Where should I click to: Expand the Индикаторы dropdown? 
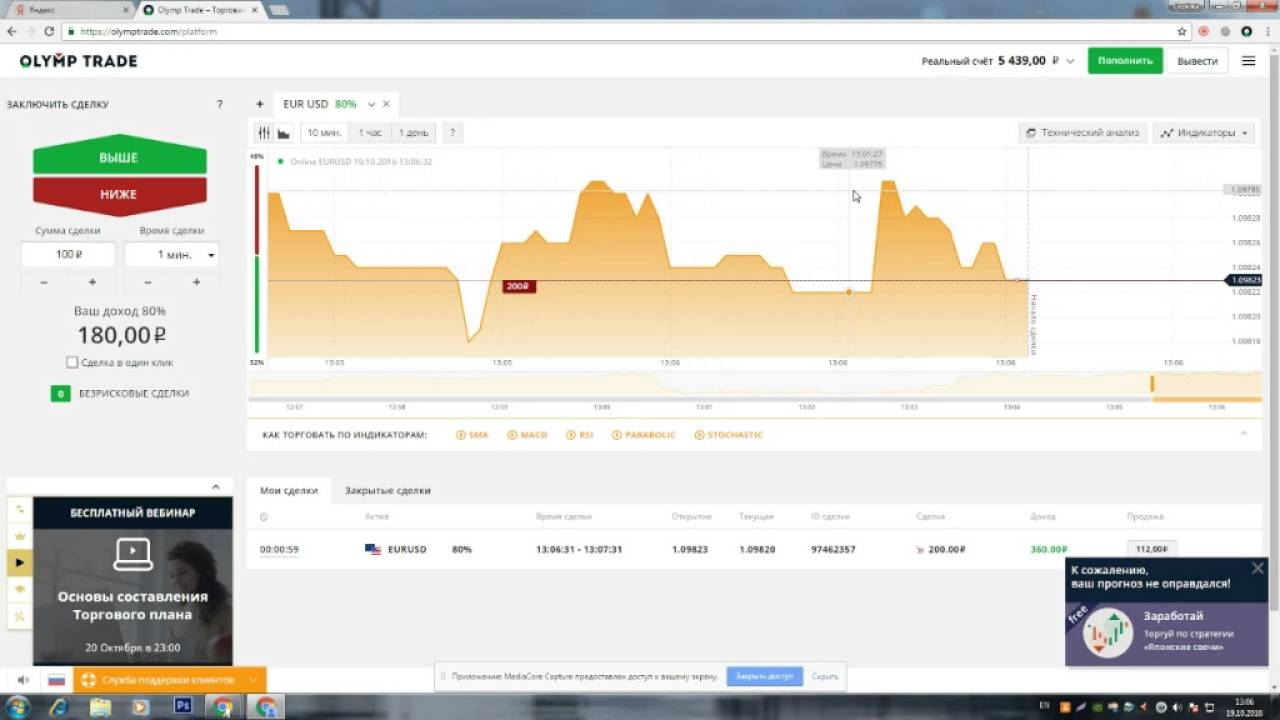click(x=1204, y=132)
